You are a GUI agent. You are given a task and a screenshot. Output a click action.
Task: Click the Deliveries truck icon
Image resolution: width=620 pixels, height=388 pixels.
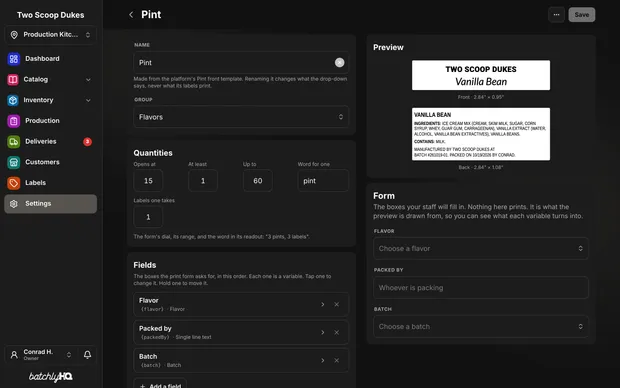(13, 142)
